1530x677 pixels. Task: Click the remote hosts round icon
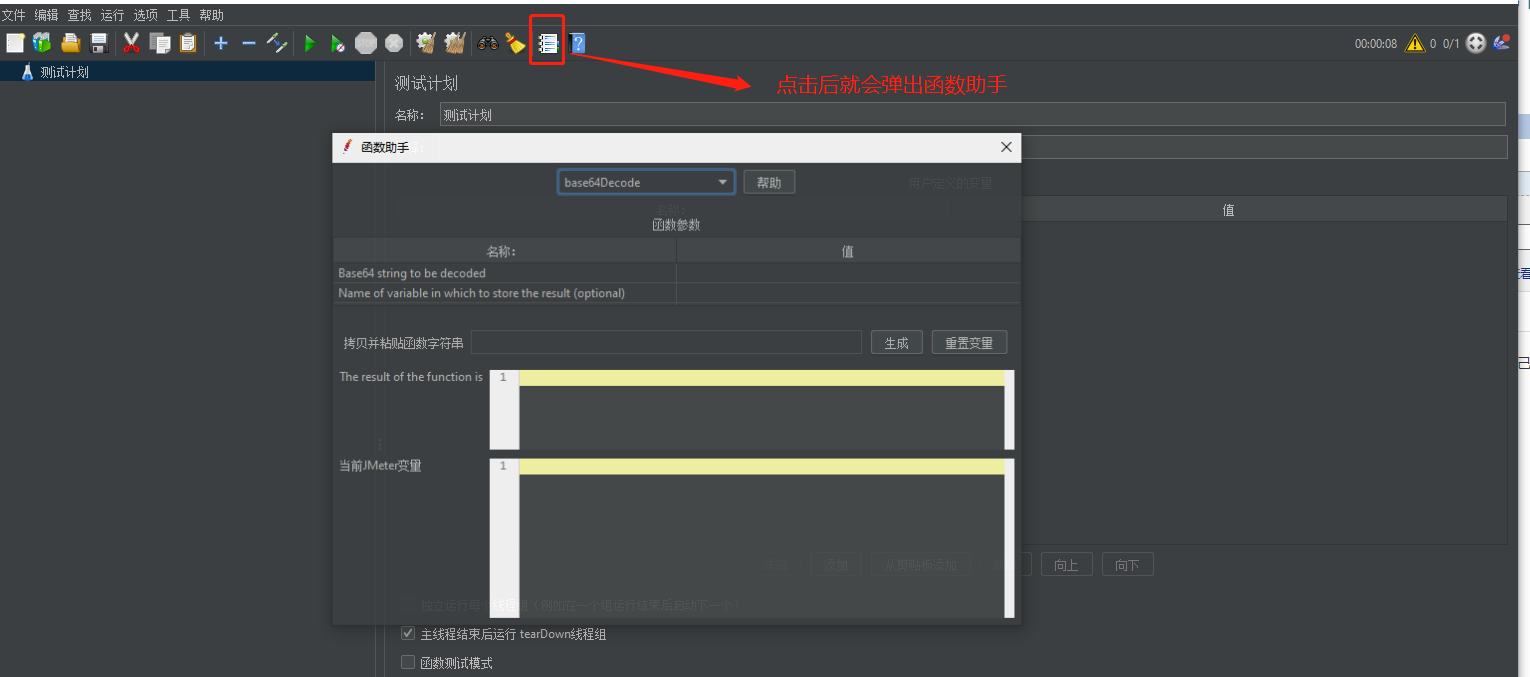pyautogui.click(x=1476, y=43)
